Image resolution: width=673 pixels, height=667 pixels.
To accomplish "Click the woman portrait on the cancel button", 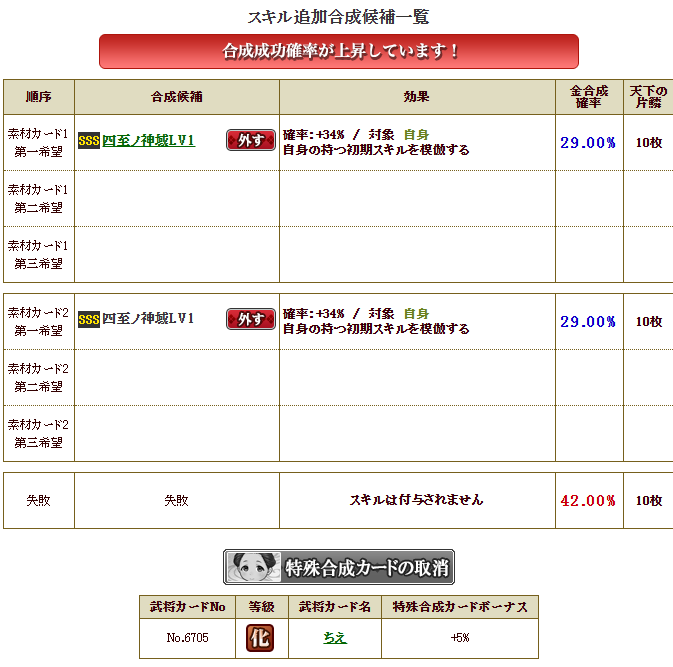I will pos(254,567).
